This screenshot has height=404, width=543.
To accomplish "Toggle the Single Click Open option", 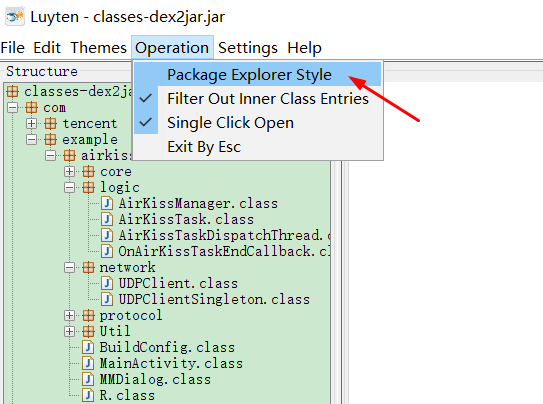I will [258, 123].
